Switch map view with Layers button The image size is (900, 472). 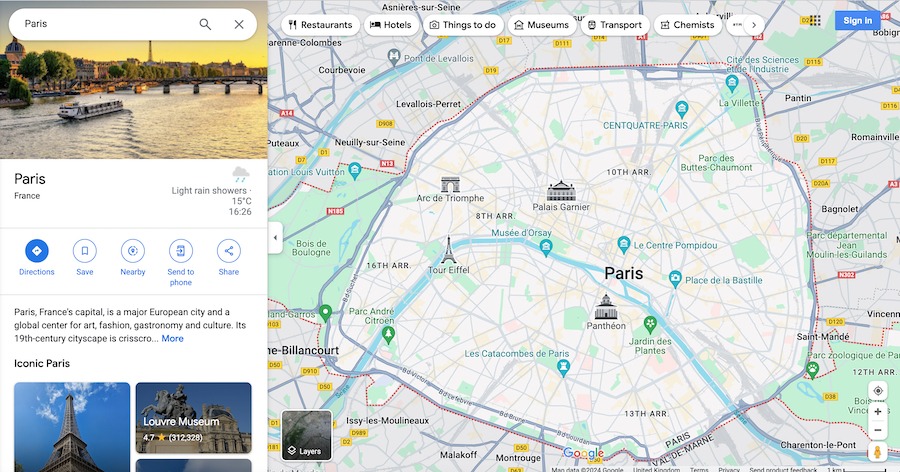[x=307, y=435]
